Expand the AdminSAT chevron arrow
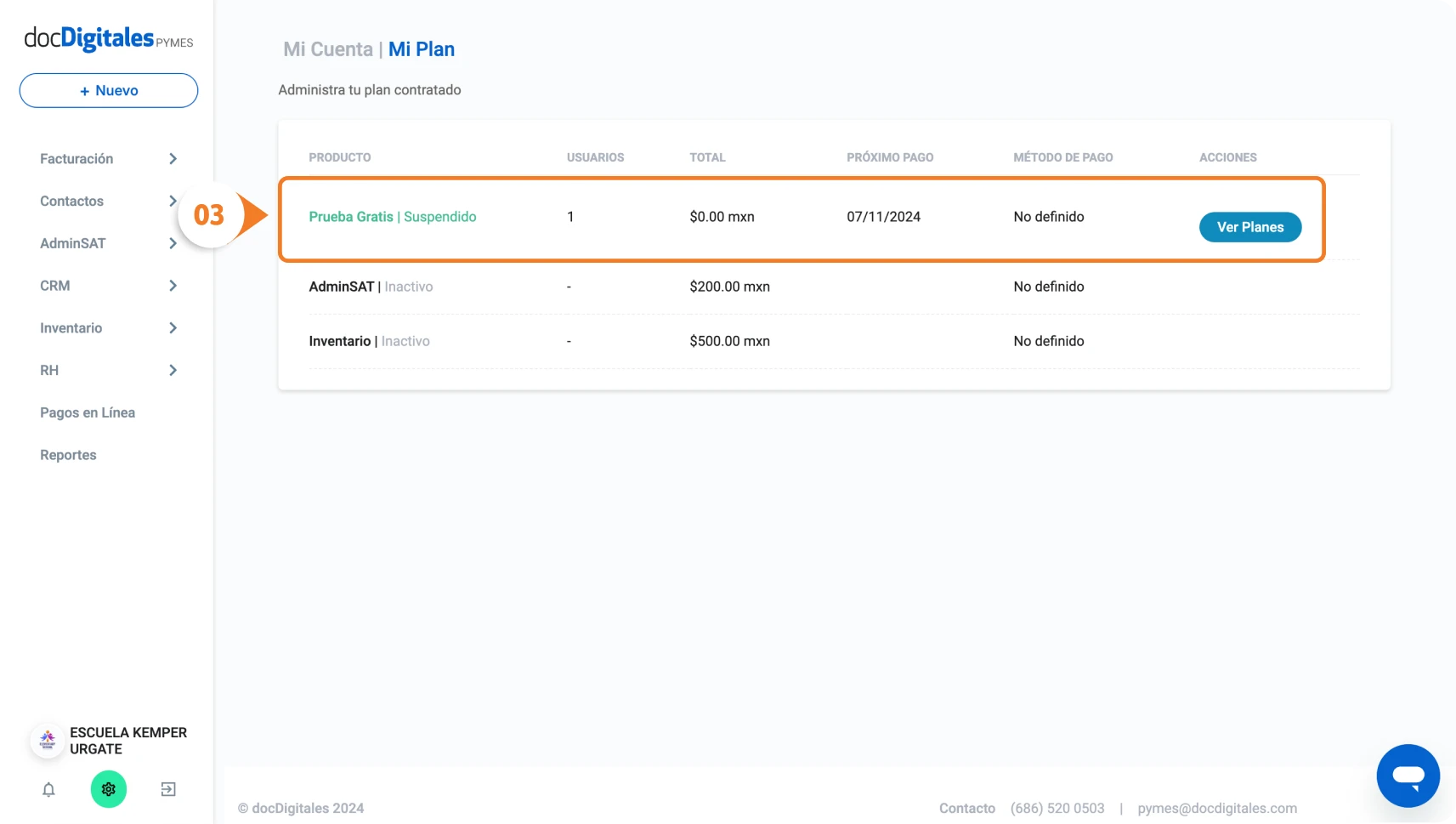This screenshot has height=824, width=1456. point(173,243)
